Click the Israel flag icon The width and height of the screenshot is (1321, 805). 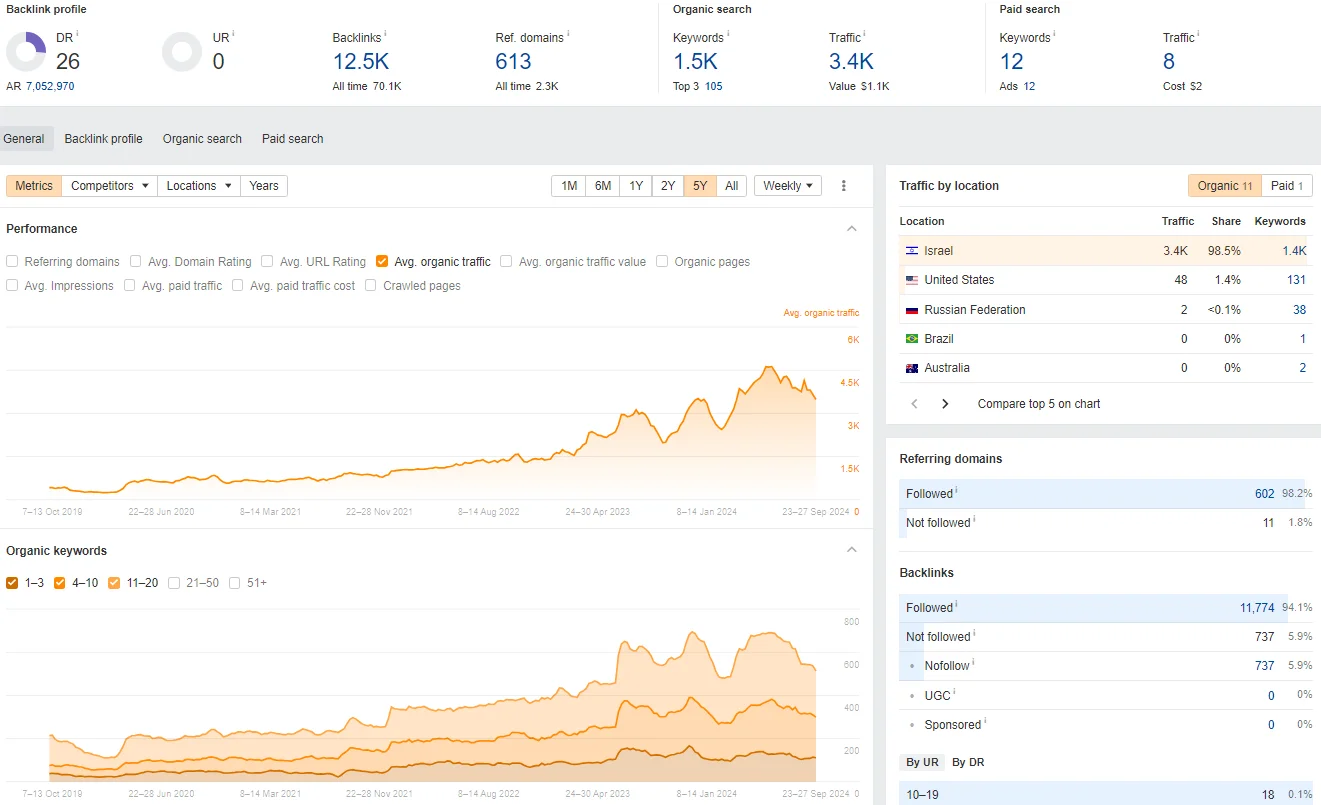pyautogui.click(x=912, y=251)
